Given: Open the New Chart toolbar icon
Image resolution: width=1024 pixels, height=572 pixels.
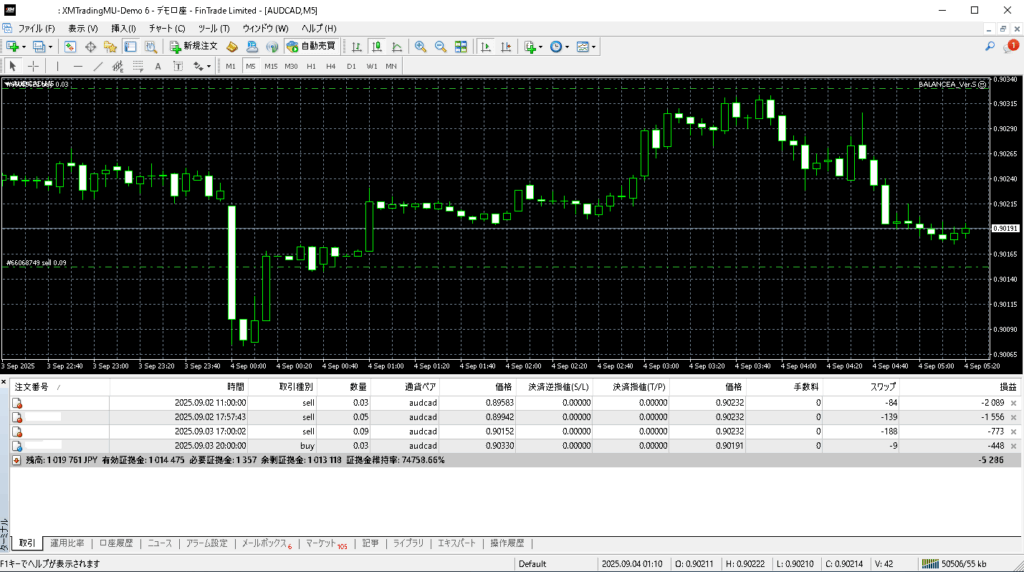Looking at the screenshot, I should point(12,46).
